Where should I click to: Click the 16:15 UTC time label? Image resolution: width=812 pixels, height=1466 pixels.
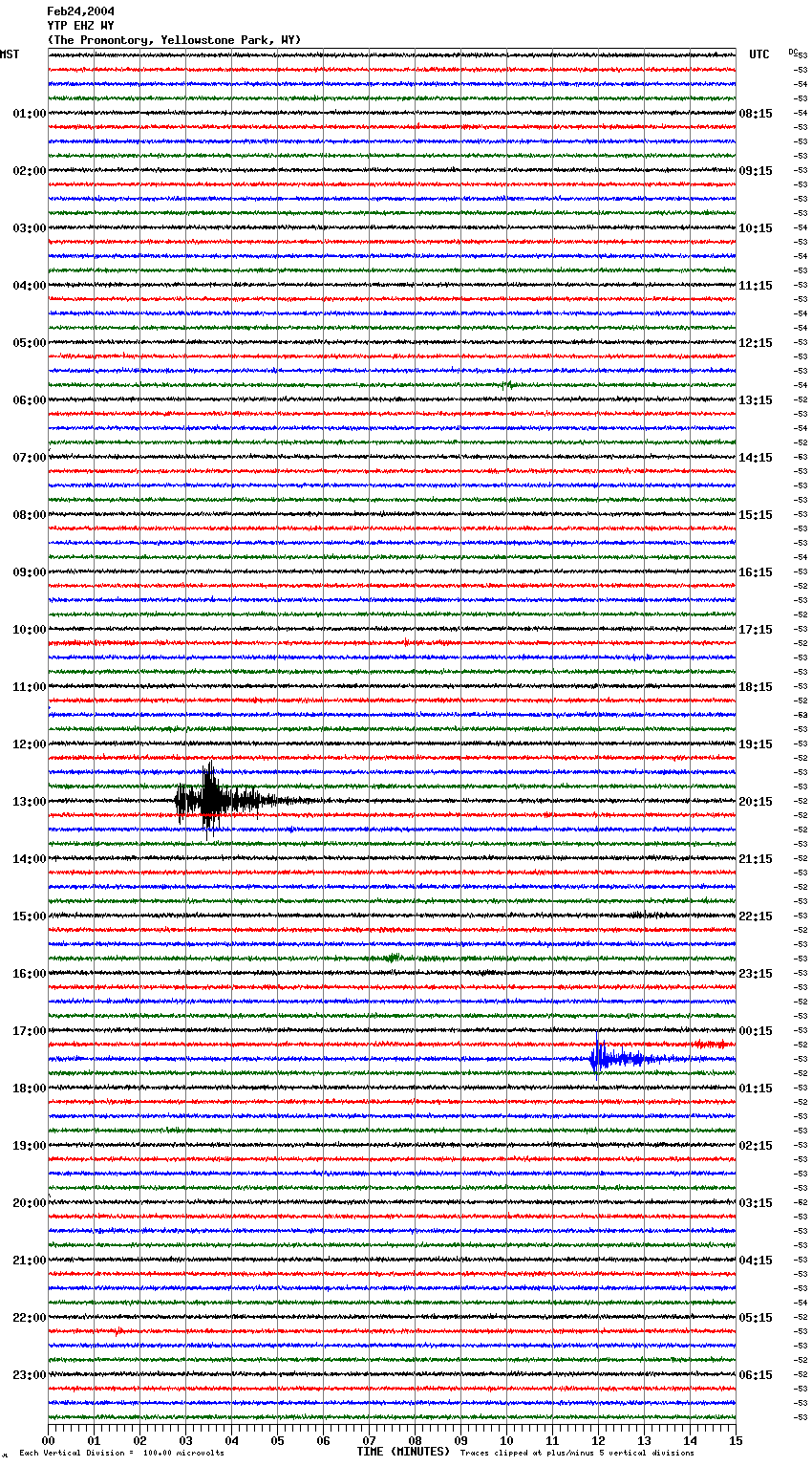pos(756,572)
